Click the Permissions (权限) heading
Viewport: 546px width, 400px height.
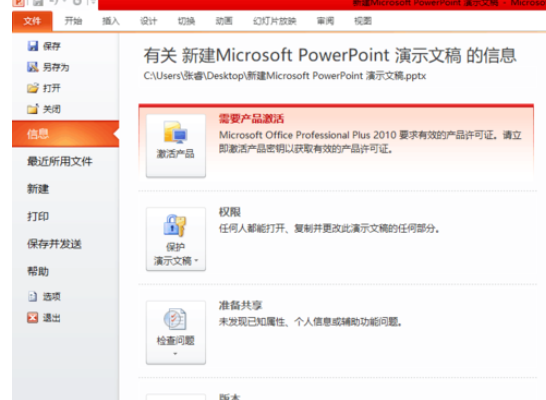(x=230, y=212)
